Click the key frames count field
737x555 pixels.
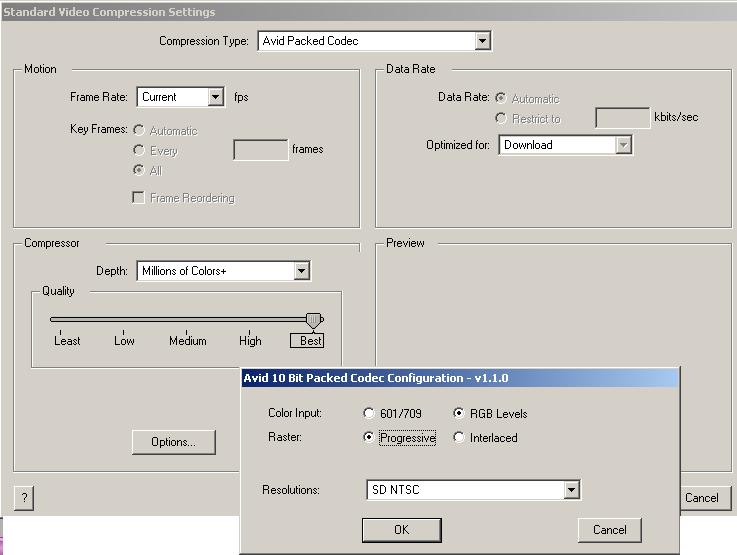coord(260,150)
